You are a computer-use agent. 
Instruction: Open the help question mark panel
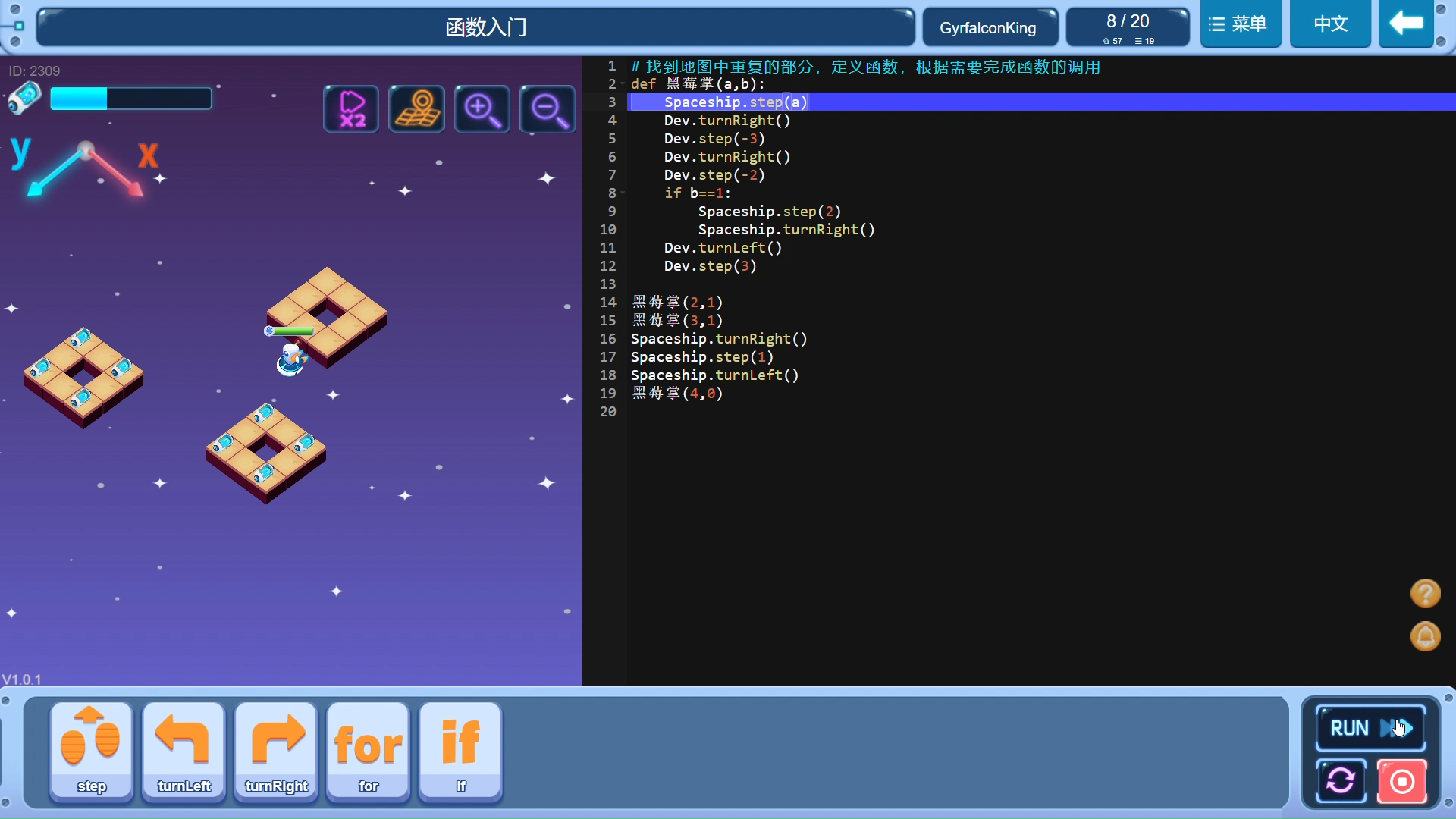click(x=1426, y=594)
